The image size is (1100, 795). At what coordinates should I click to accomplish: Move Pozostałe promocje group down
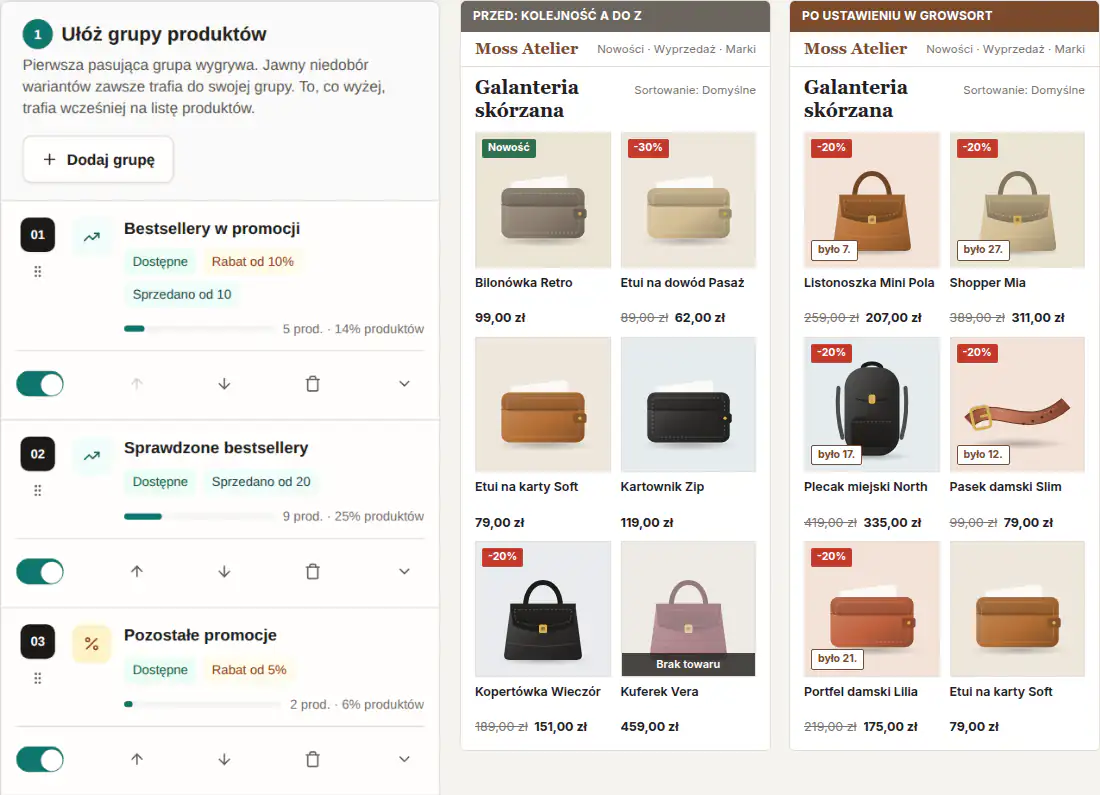(x=224, y=759)
